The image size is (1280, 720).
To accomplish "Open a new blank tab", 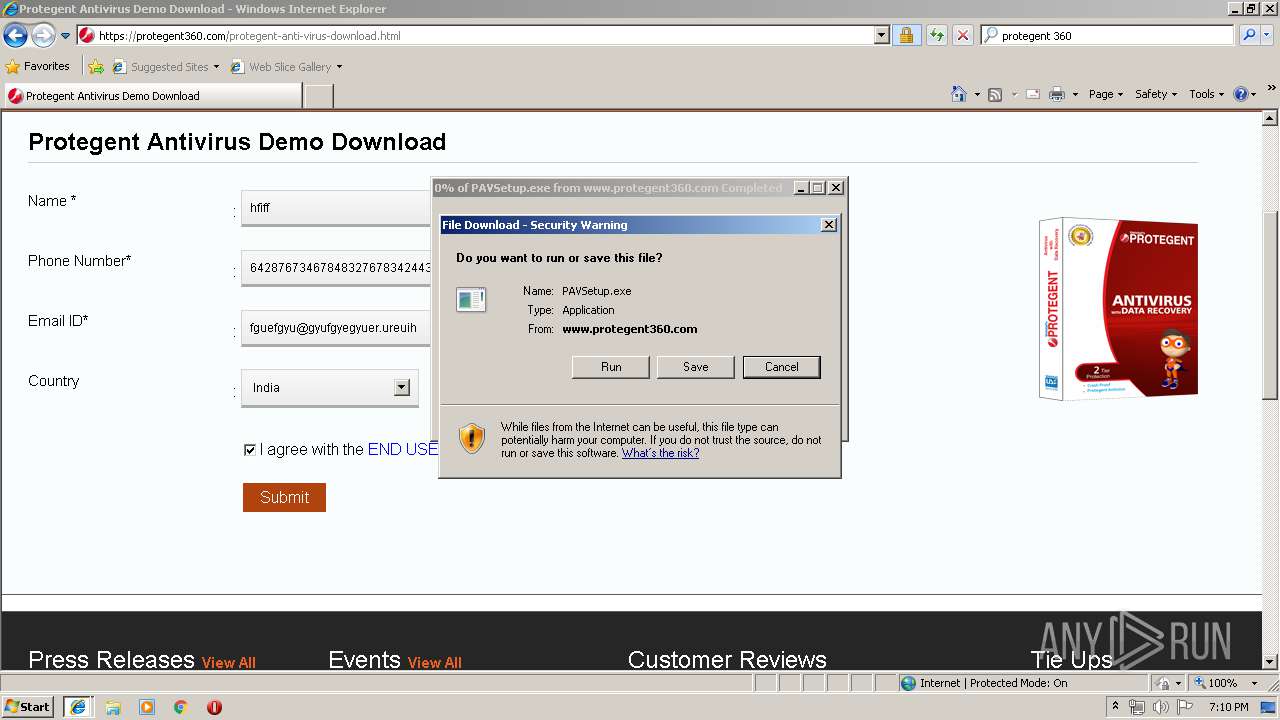I will [x=318, y=96].
